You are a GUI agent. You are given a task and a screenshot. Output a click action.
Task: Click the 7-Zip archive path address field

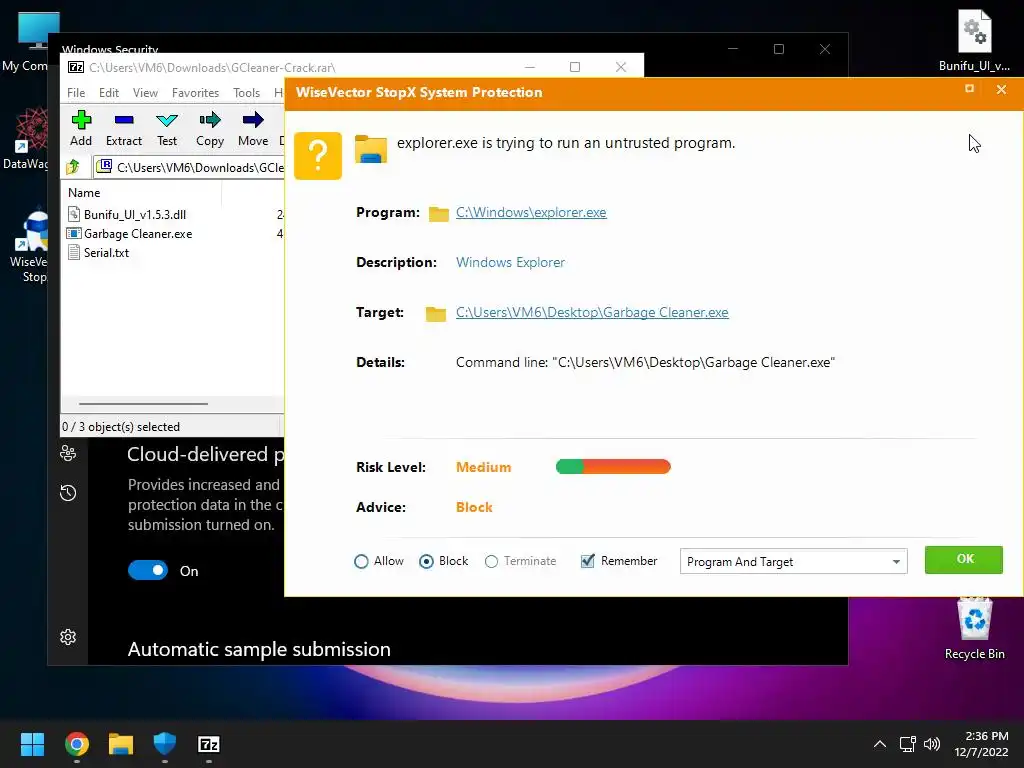point(189,167)
